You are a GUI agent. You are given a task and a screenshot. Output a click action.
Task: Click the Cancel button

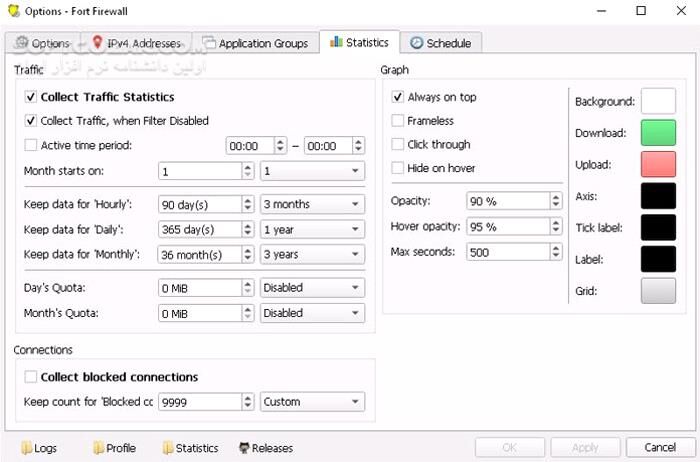pos(659,447)
